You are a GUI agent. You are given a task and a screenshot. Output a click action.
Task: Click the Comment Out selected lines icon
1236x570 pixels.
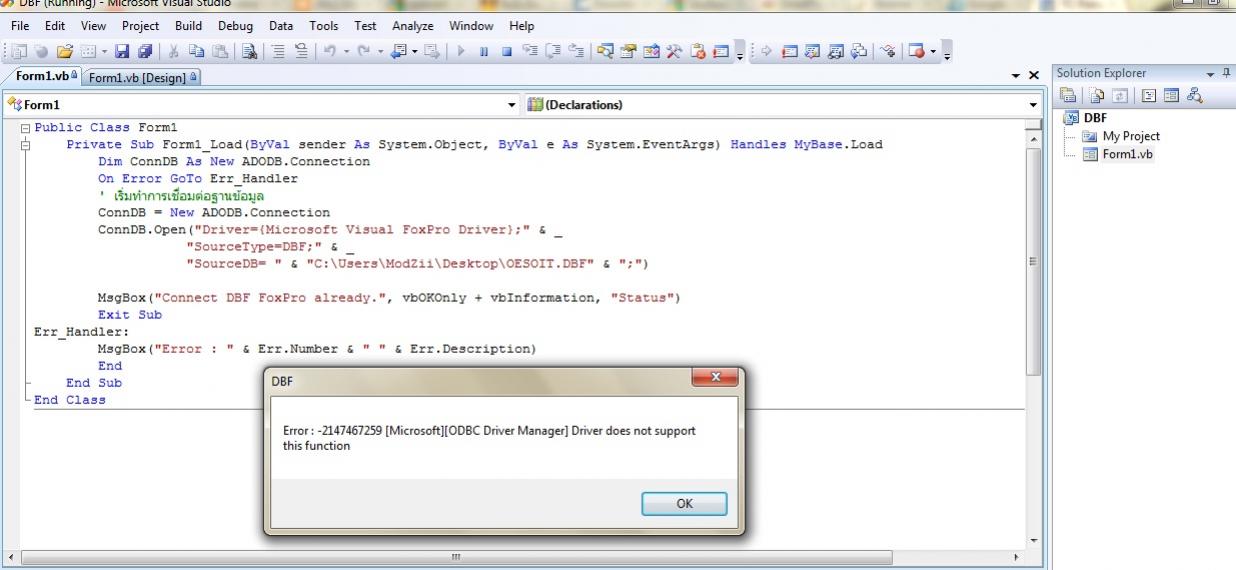277,50
